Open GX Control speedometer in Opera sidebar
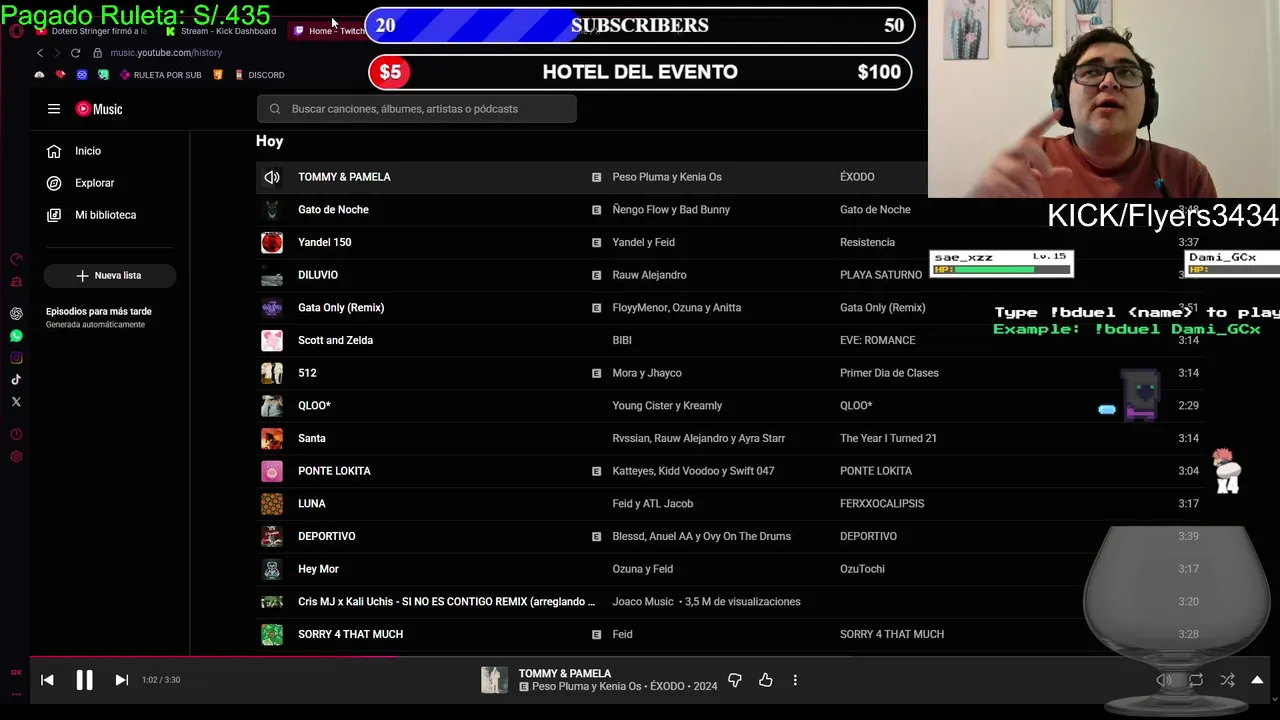This screenshot has height=720, width=1280. [16, 260]
